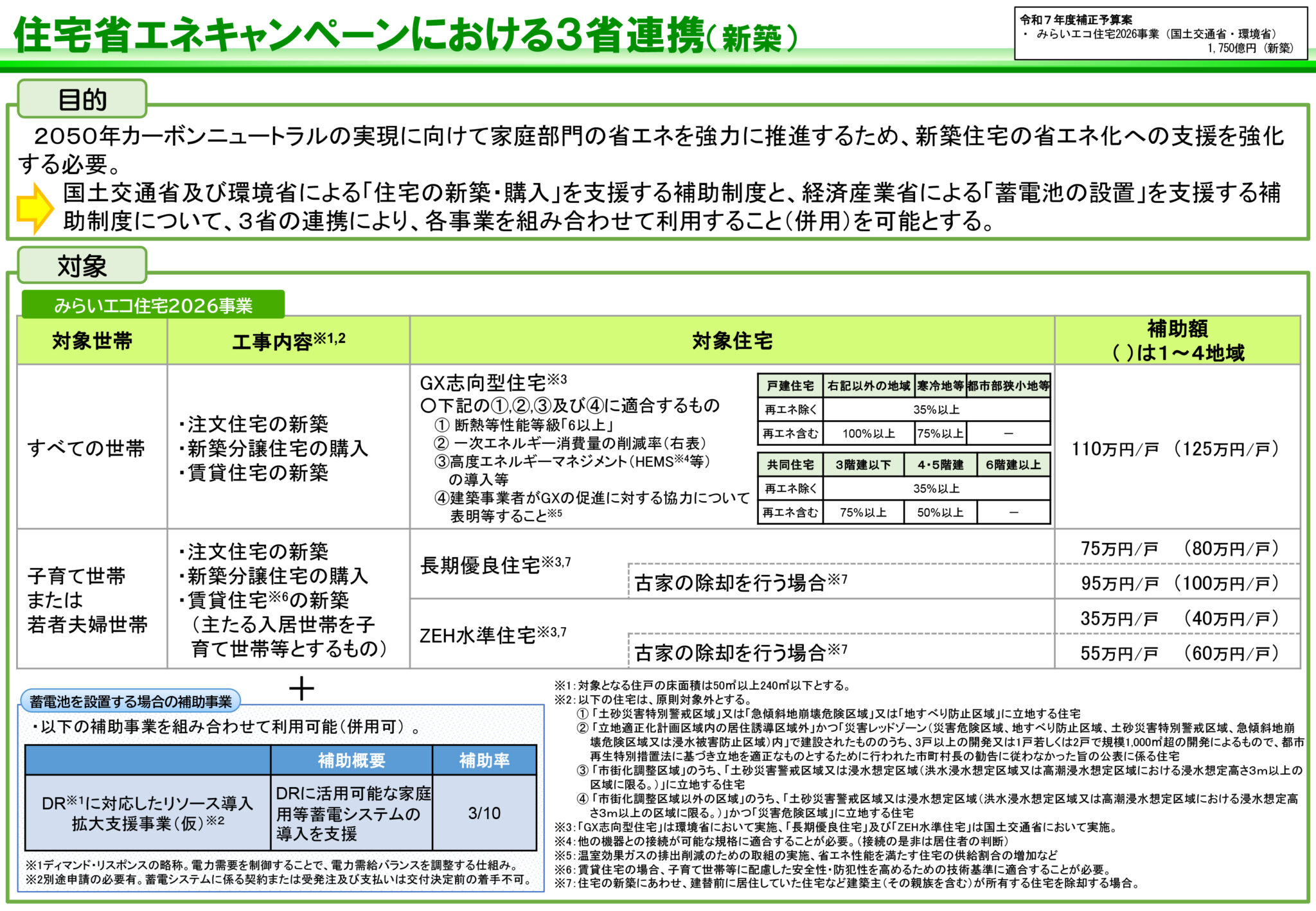Select the みらいエコ住宅2026事業 green tab
The height and width of the screenshot is (911, 1316).
(x=153, y=305)
